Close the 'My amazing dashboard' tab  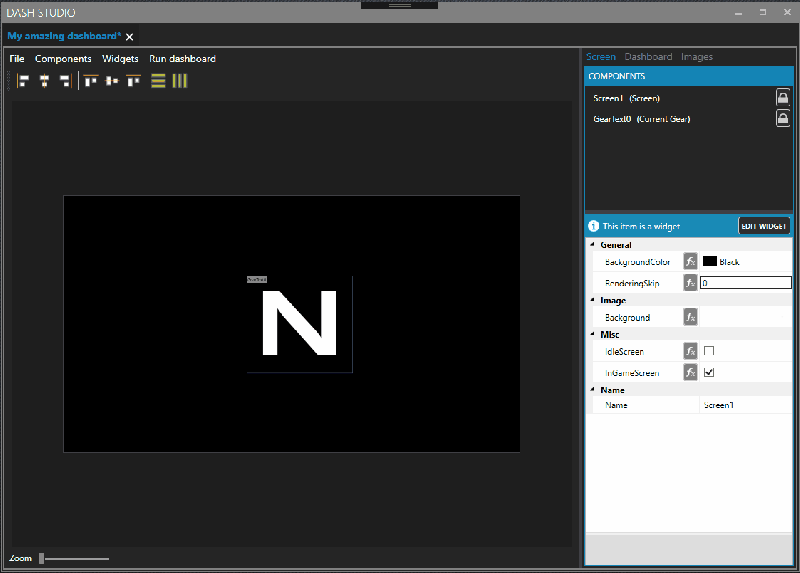pyautogui.click(x=130, y=37)
